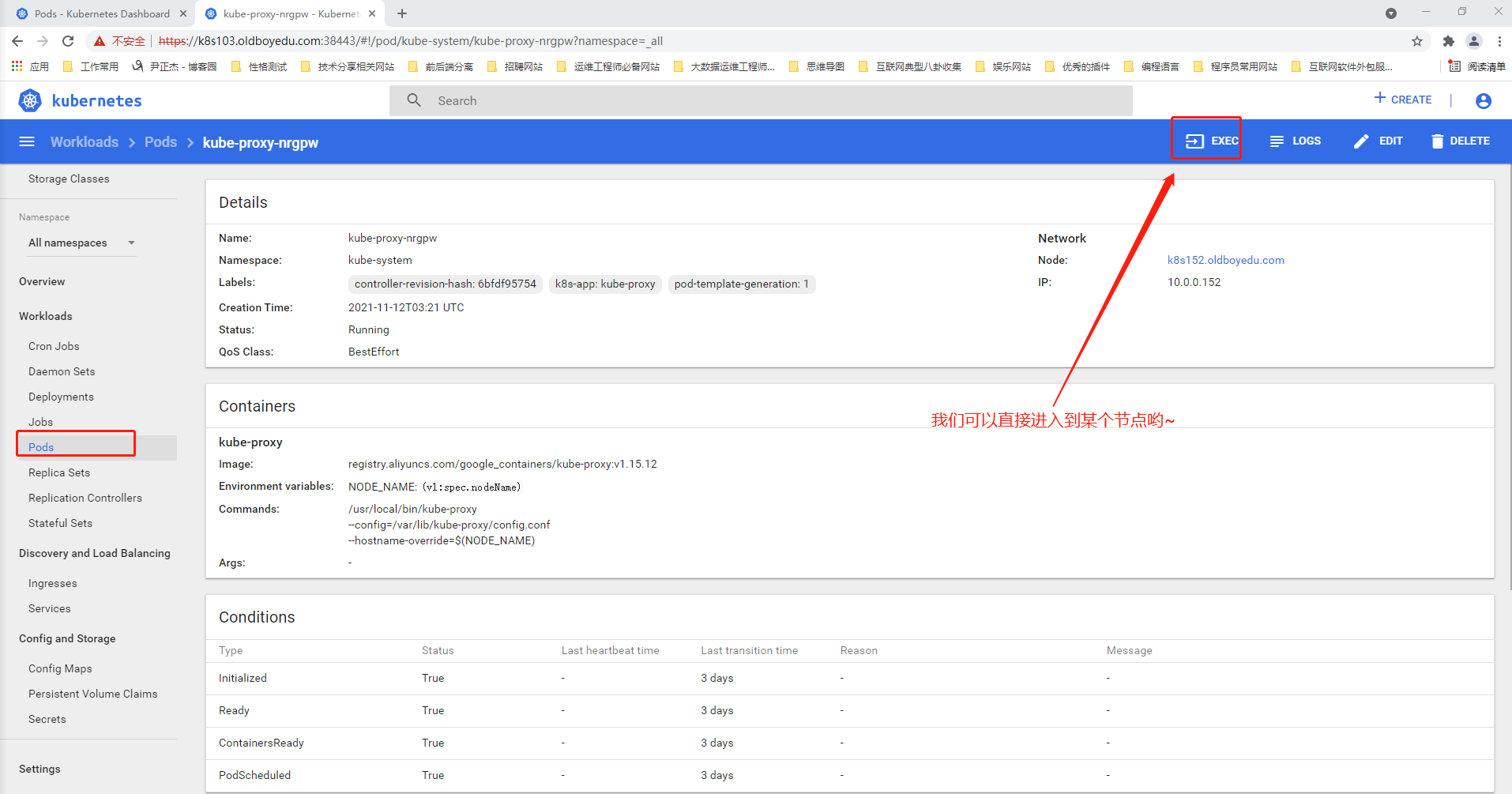Open Services in the sidebar
Viewport: 1512px width, 794px height.
pyautogui.click(x=49, y=608)
